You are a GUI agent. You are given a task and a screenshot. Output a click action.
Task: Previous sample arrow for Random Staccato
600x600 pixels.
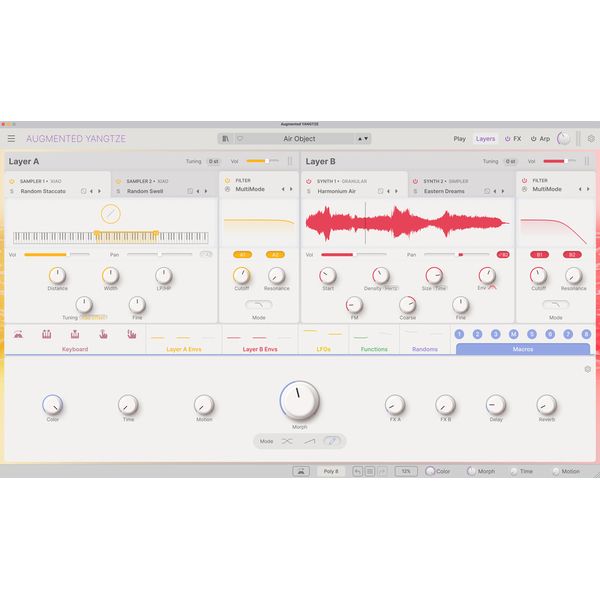(x=91, y=191)
